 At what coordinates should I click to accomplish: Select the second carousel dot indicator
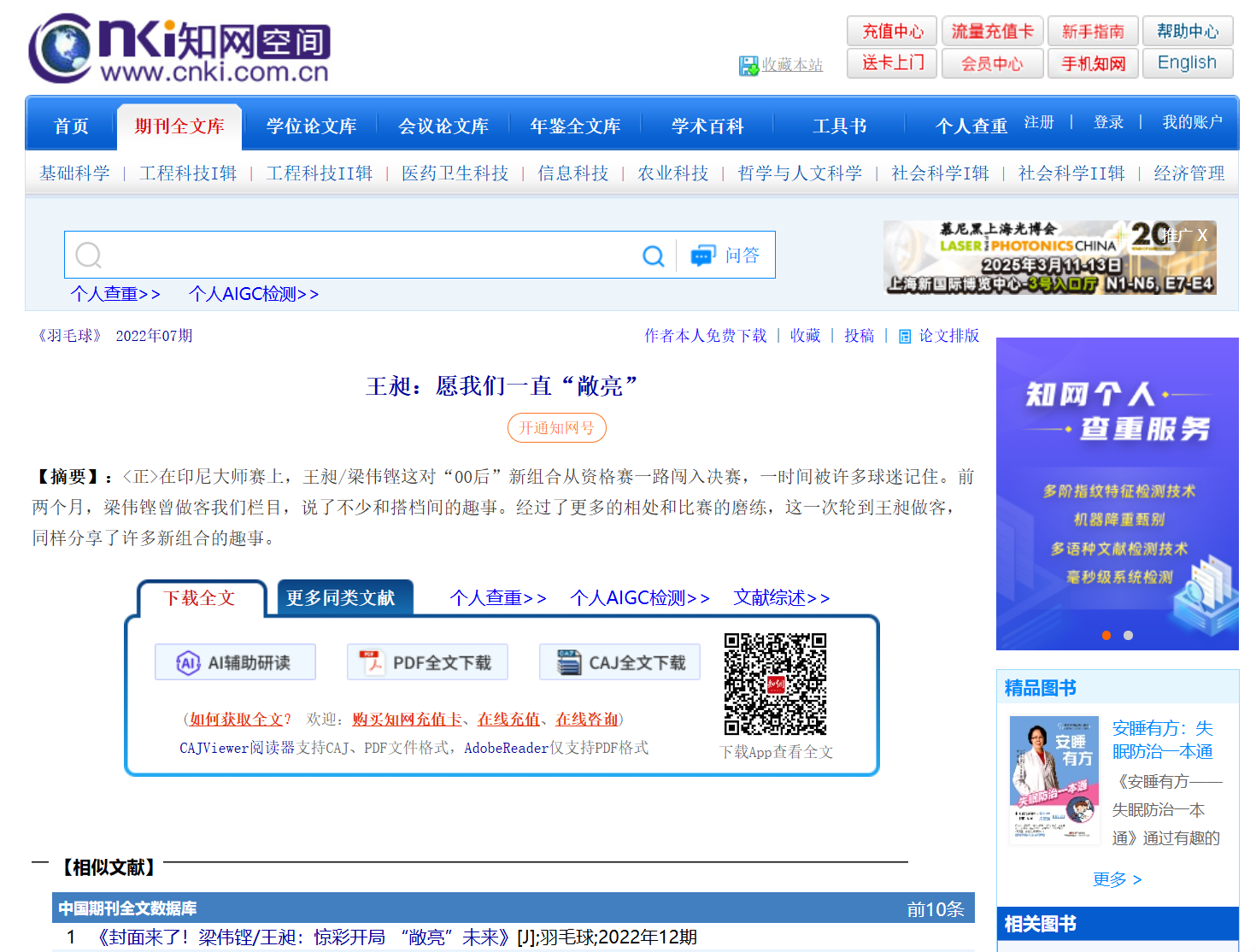pos(1128,635)
